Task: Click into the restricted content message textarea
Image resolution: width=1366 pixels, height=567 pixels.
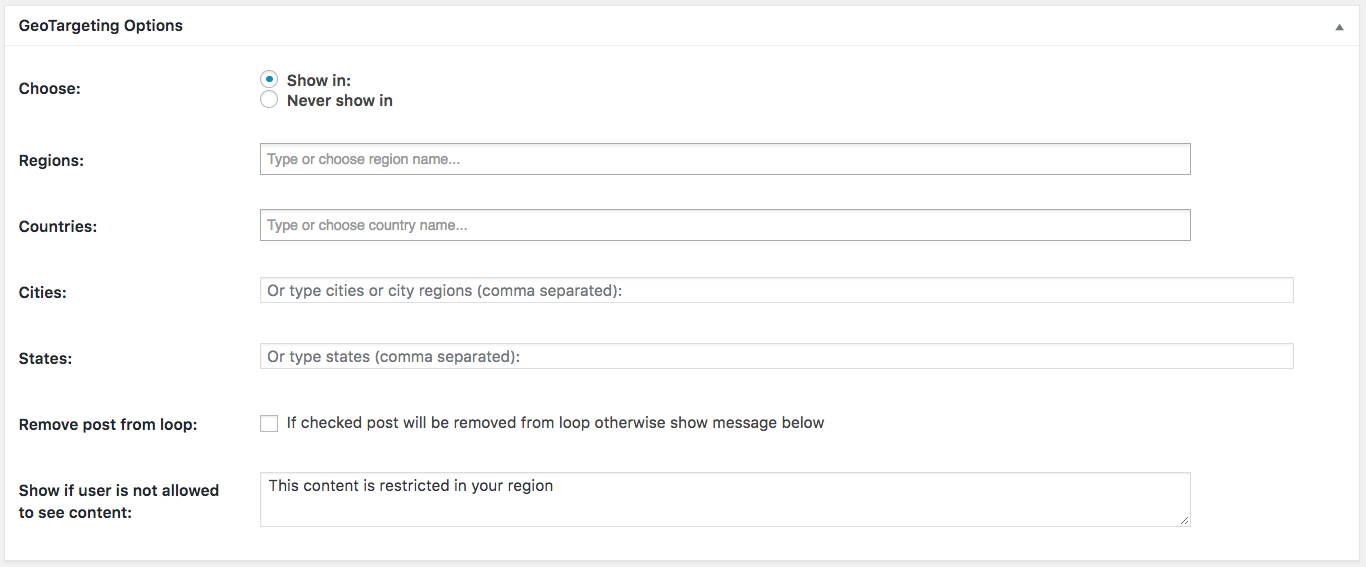Action: pos(724,499)
